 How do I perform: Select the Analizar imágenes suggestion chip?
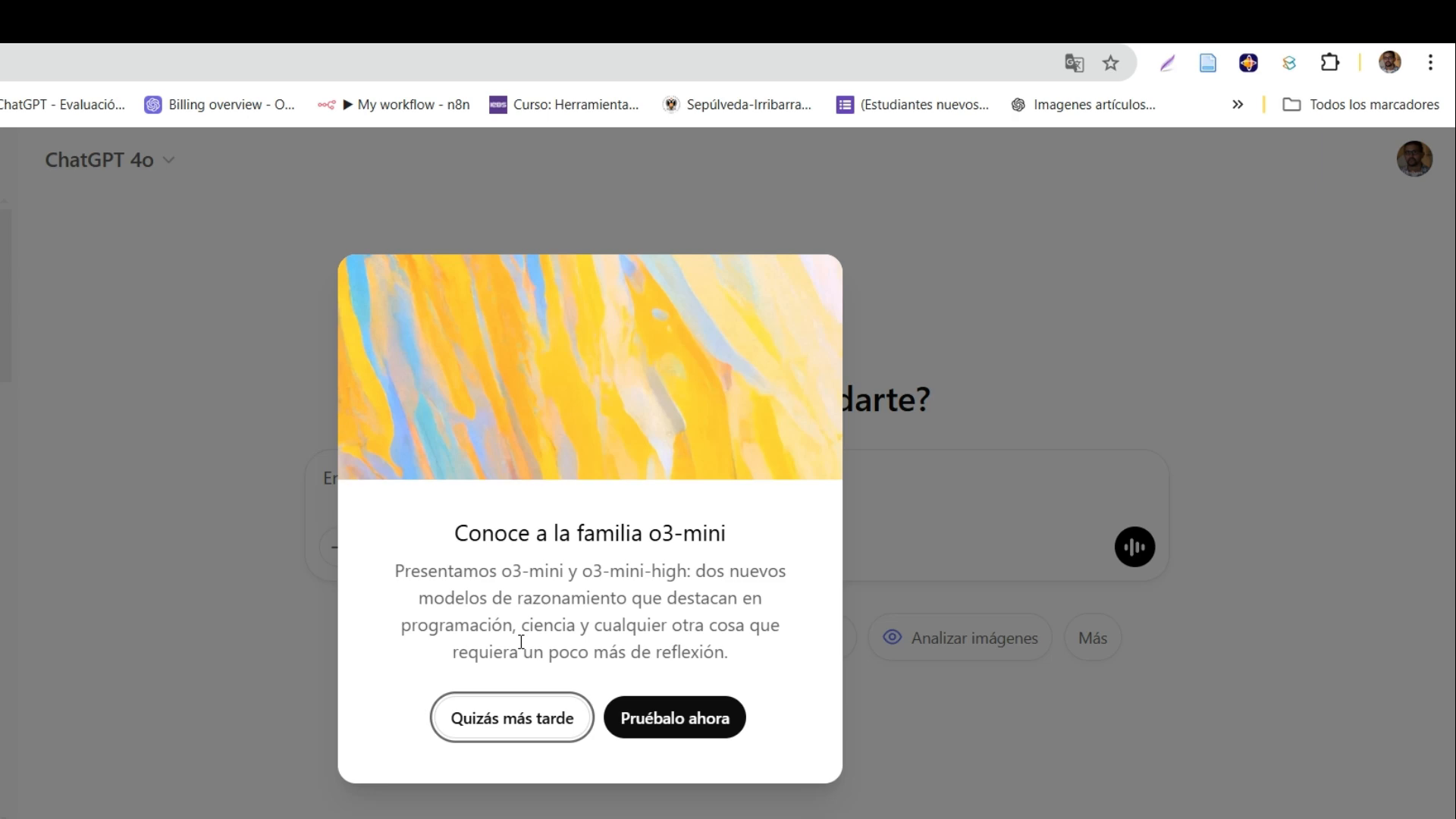click(x=960, y=638)
